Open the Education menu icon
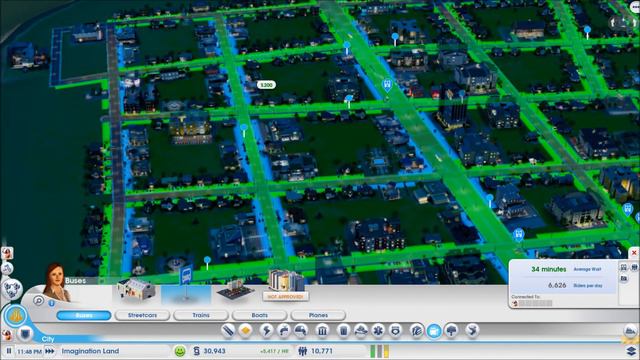Image resolution: width=640 pixels, height=360 pixels. (416, 330)
